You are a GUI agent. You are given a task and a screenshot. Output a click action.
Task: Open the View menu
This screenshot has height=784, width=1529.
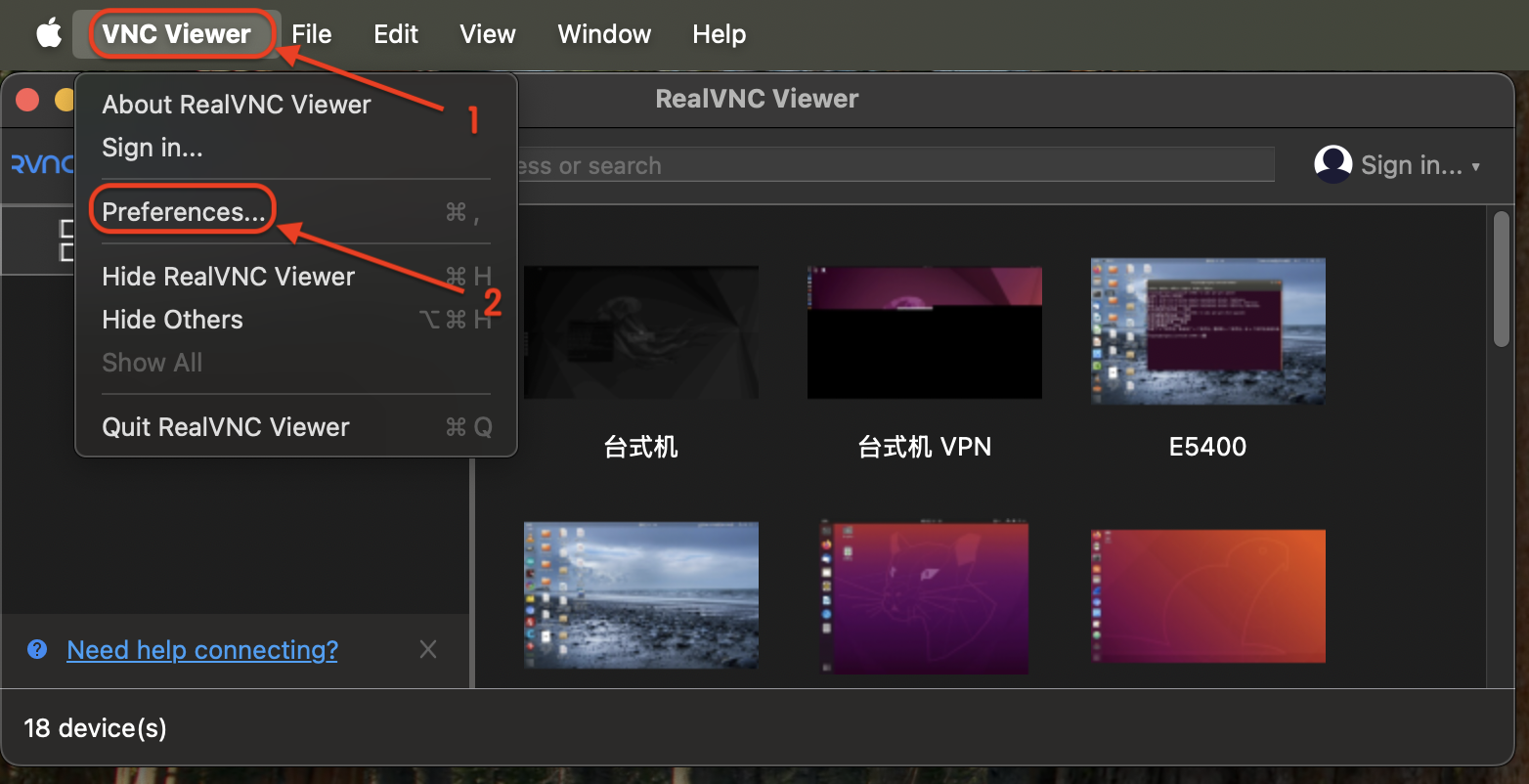click(488, 34)
